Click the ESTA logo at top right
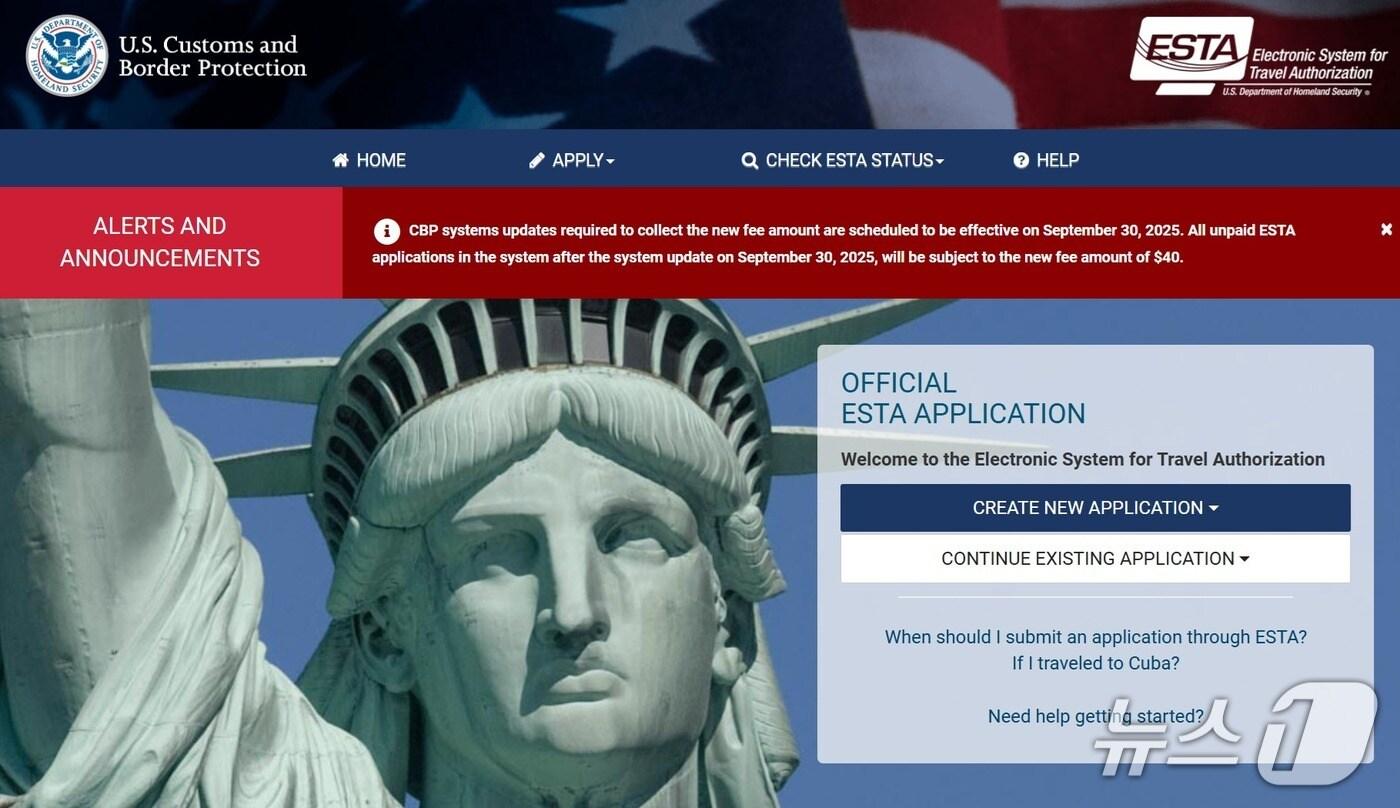 coord(1259,56)
